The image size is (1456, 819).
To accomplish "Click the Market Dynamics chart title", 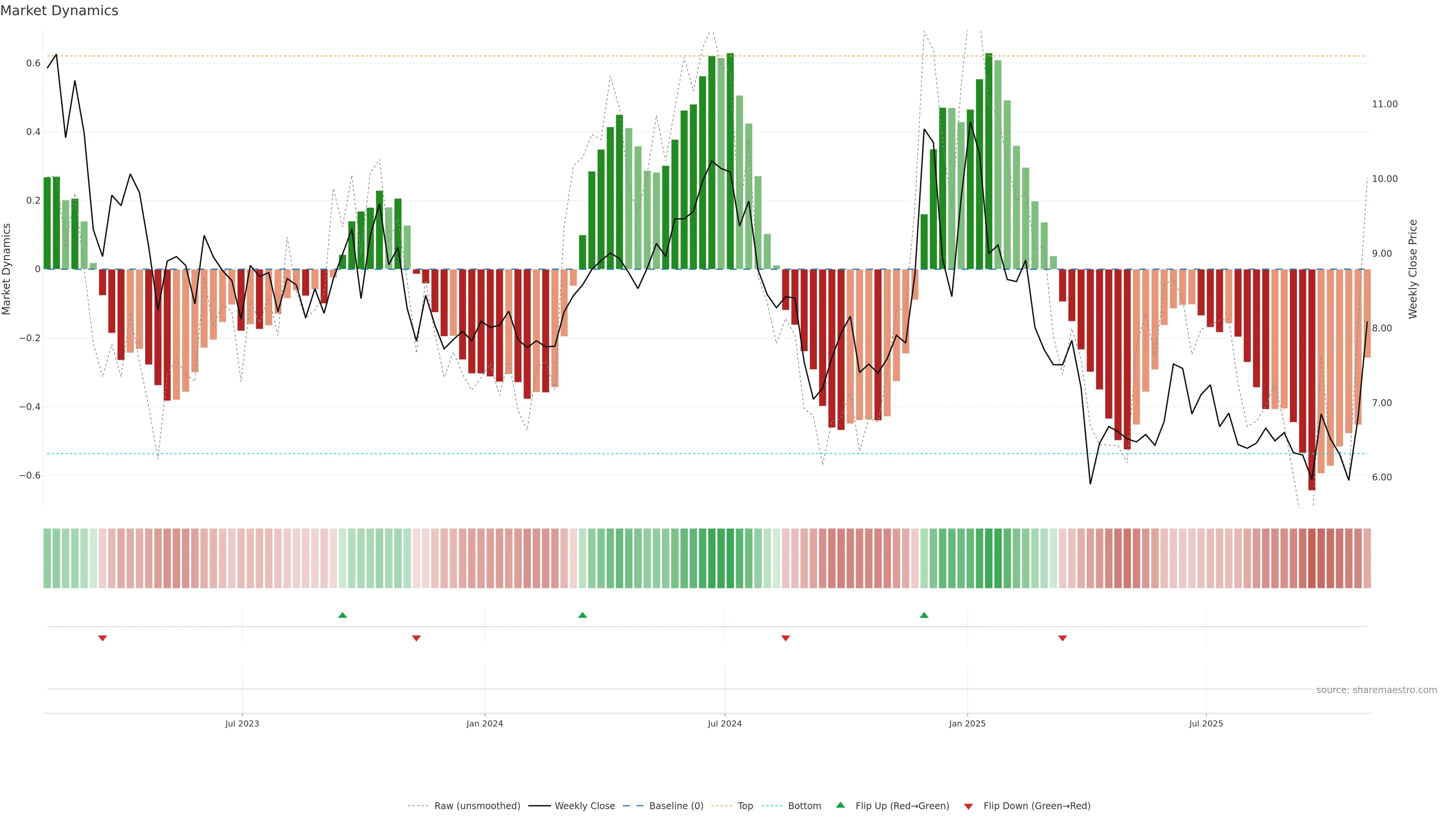I will (x=60, y=11).
